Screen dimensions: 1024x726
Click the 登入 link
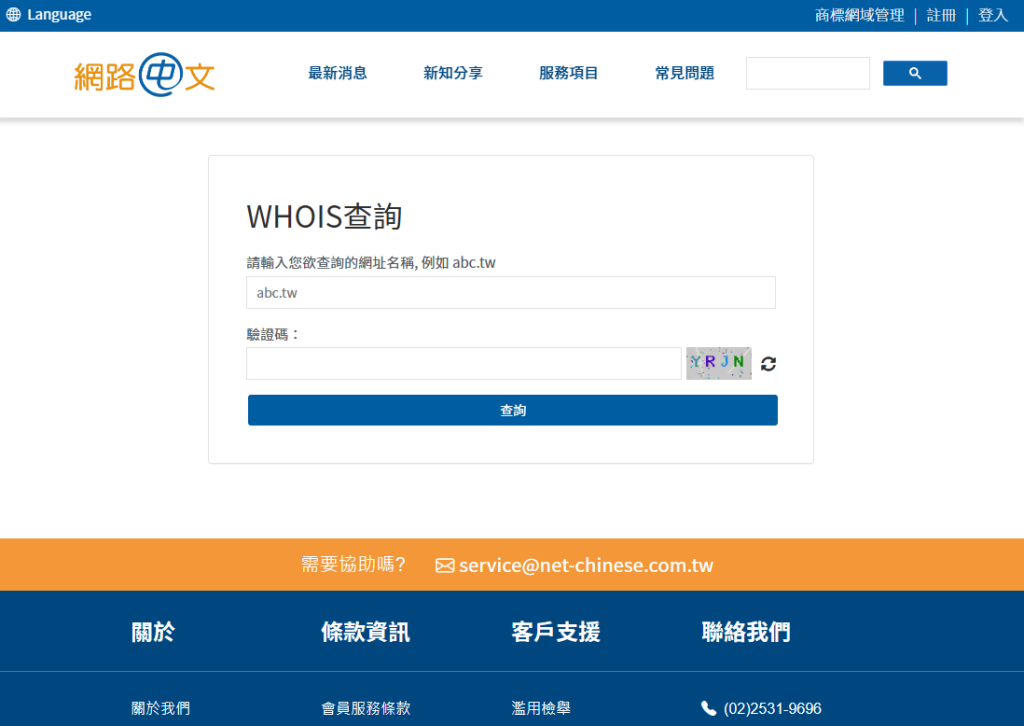click(x=992, y=14)
